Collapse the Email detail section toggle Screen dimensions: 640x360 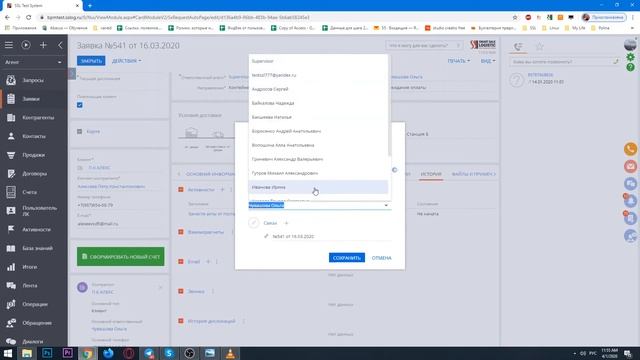(x=181, y=262)
